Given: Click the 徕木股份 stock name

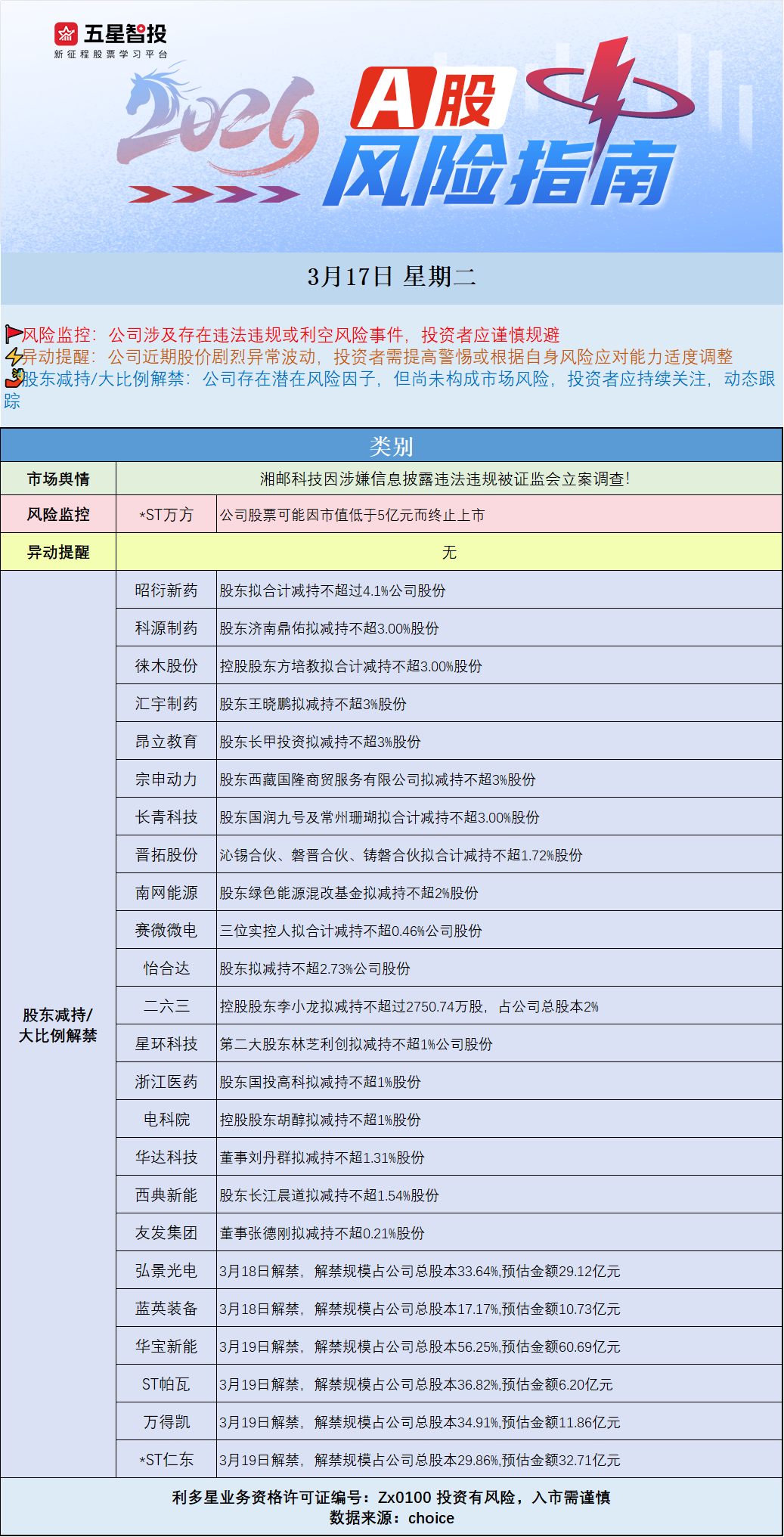Looking at the screenshot, I should (x=166, y=666).
